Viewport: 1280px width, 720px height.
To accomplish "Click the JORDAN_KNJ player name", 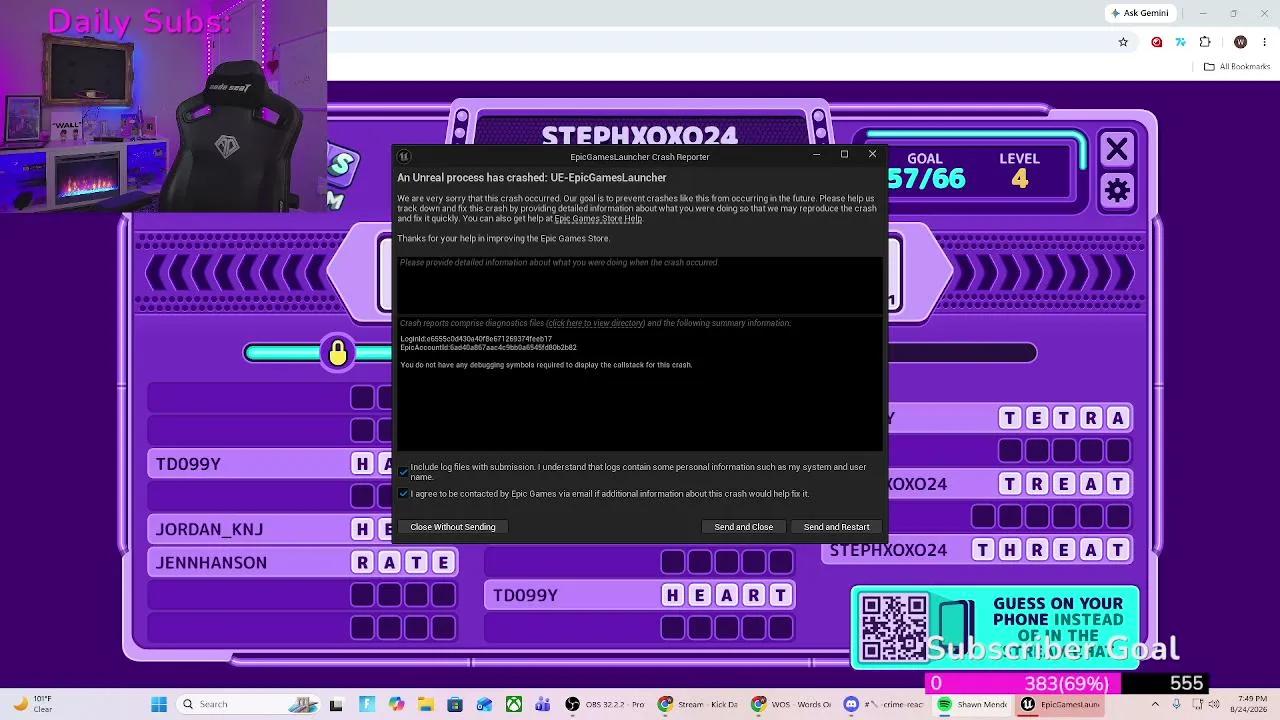I will (x=209, y=529).
